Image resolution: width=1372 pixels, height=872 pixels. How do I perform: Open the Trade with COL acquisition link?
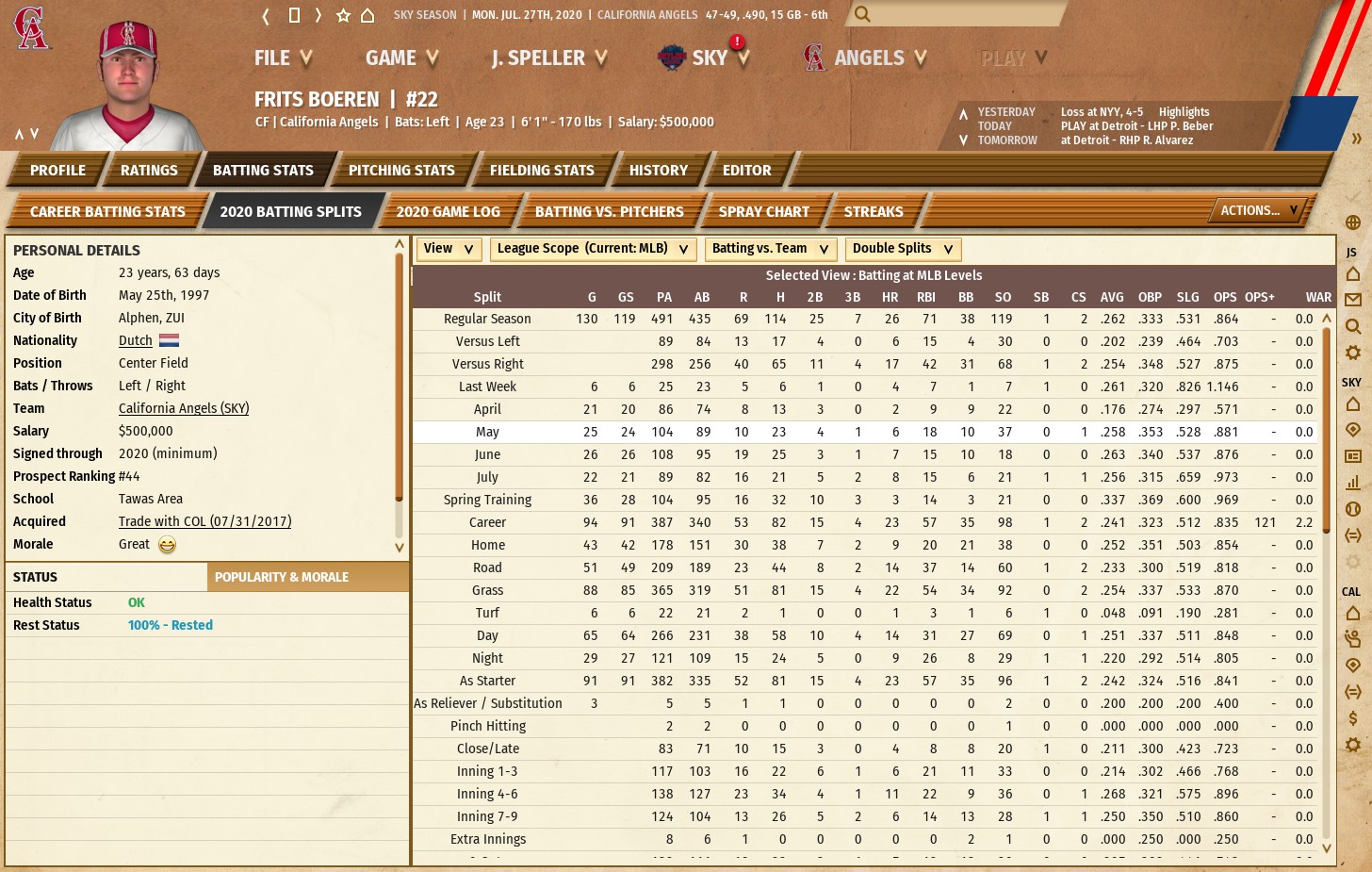(204, 521)
